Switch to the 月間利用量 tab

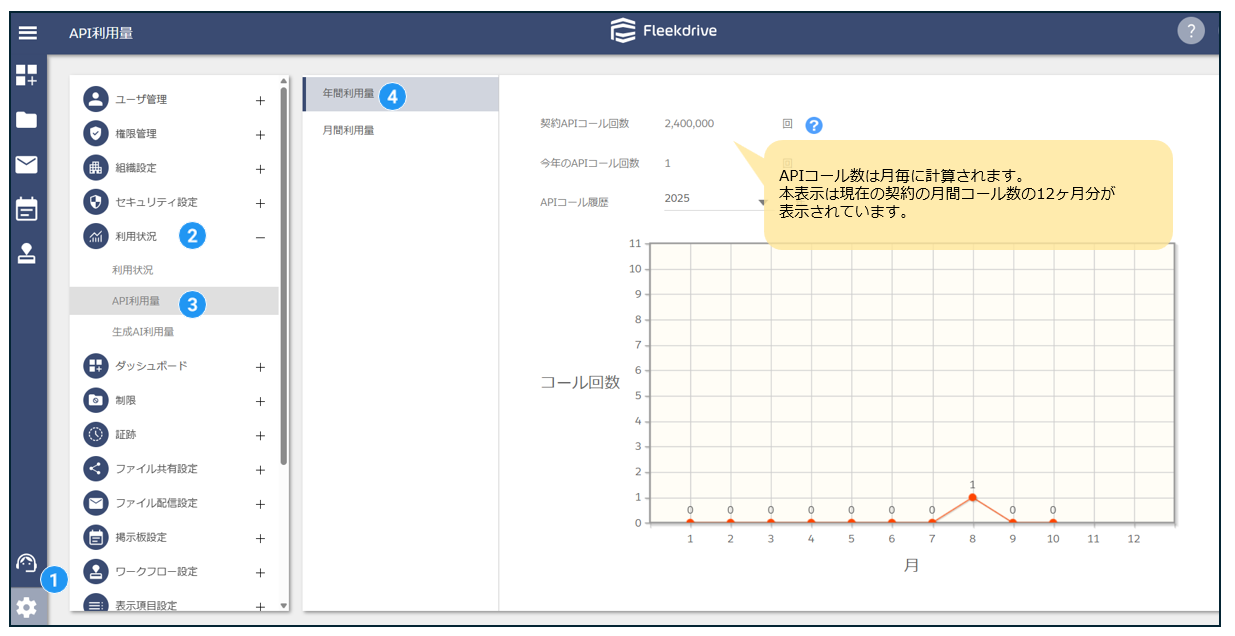point(348,130)
